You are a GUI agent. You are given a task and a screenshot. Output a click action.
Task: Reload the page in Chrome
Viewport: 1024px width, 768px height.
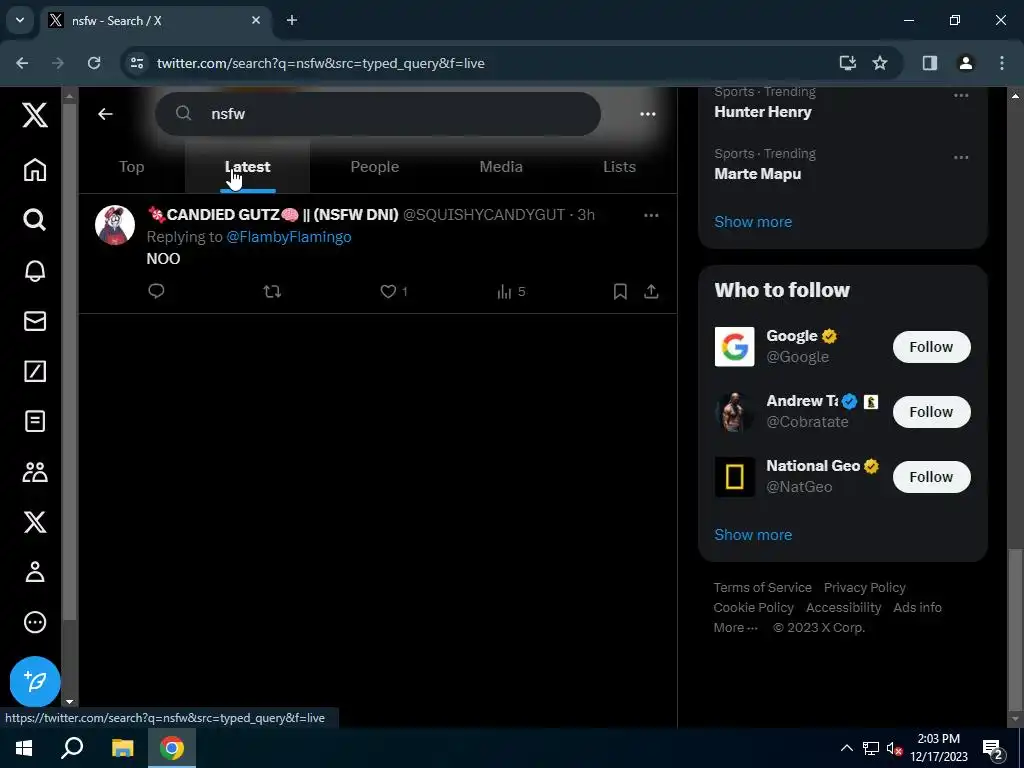coord(94,63)
